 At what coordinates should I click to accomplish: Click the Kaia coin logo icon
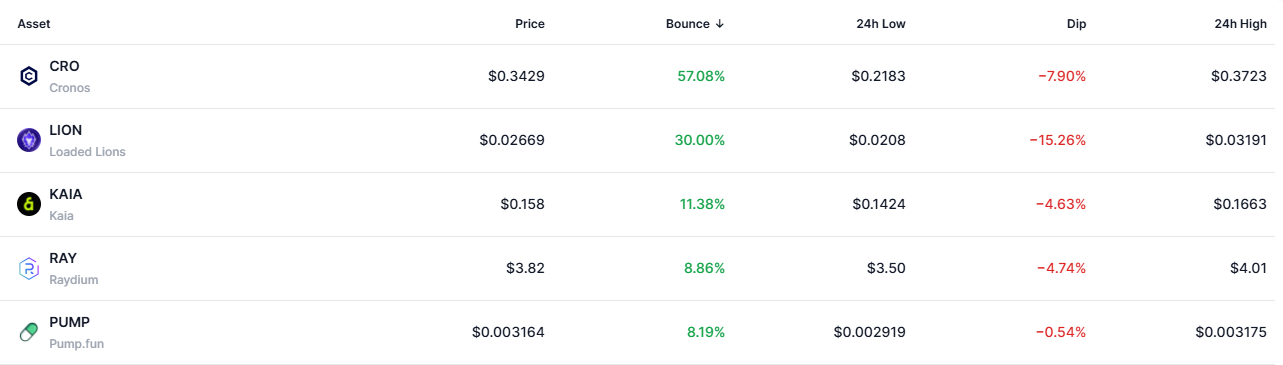[29, 204]
